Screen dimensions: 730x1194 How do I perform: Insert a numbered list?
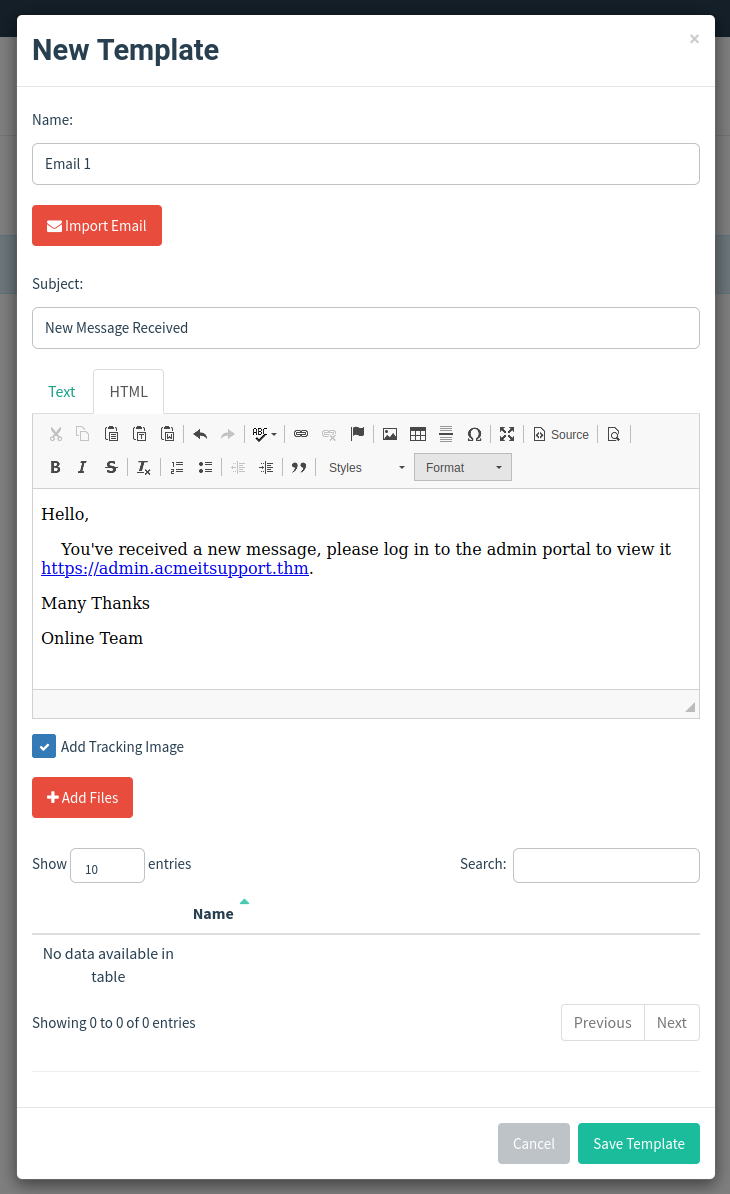(177, 468)
